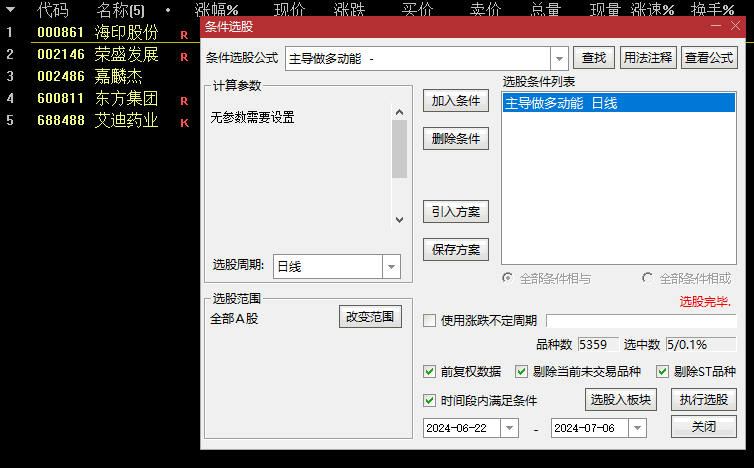This screenshot has width=754, height=468.
Task: Click up arrow of 计算参数 scrollbar
Action: coord(399,112)
